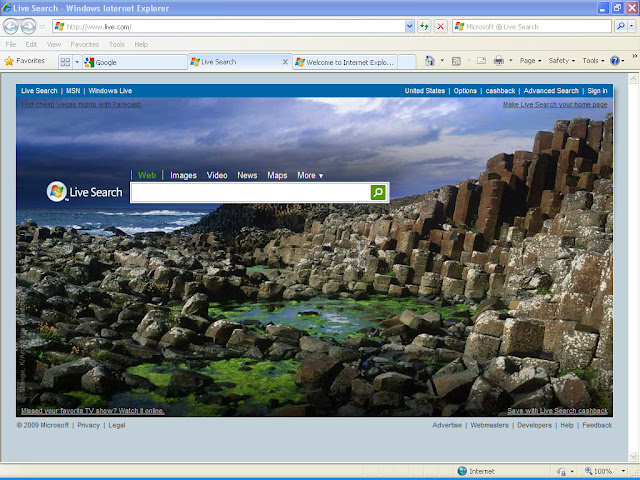Select the Video search scope
640x480 pixels.
point(217,175)
